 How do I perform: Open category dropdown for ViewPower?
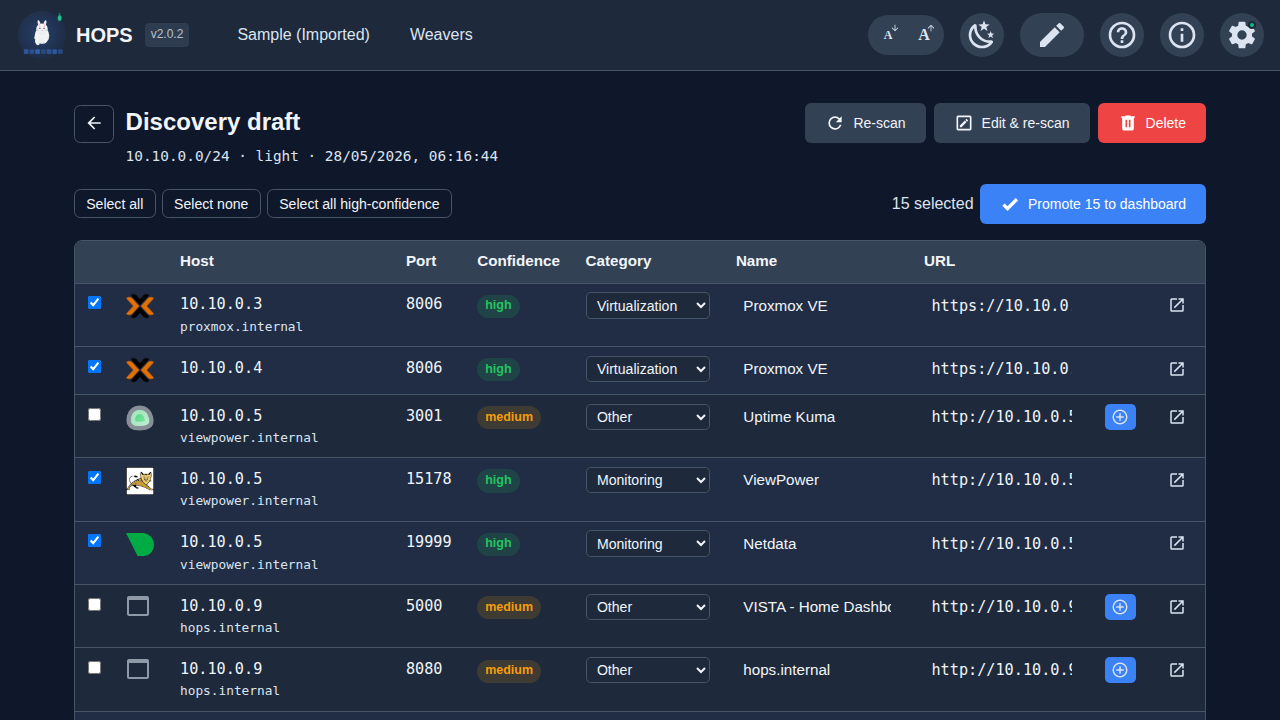tap(648, 480)
